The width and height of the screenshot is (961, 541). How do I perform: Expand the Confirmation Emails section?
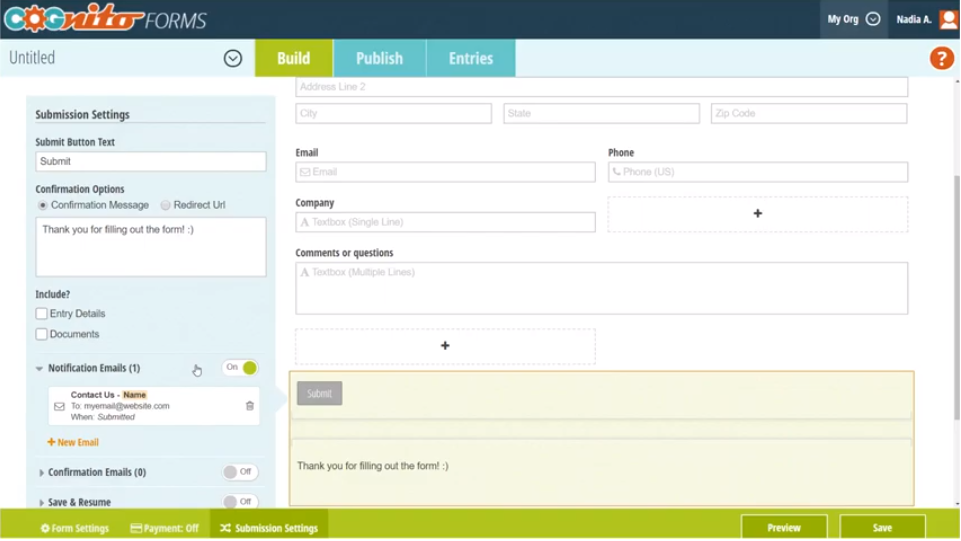tap(42, 473)
